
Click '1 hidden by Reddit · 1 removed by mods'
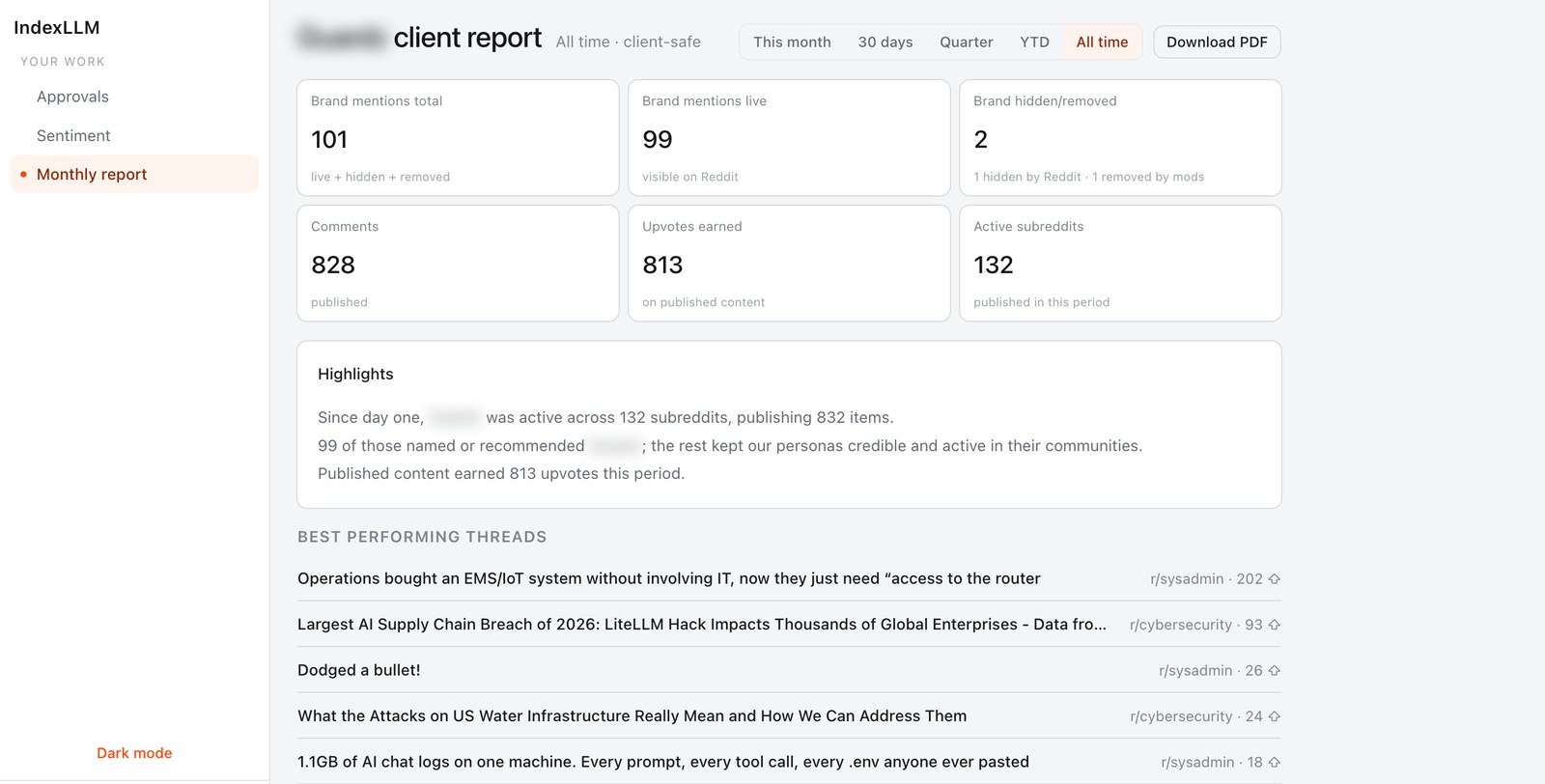1088,177
